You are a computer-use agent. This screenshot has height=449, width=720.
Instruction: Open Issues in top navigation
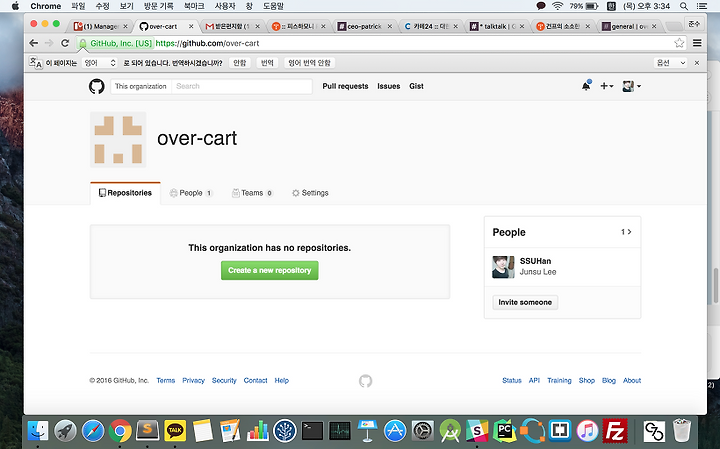click(388, 86)
